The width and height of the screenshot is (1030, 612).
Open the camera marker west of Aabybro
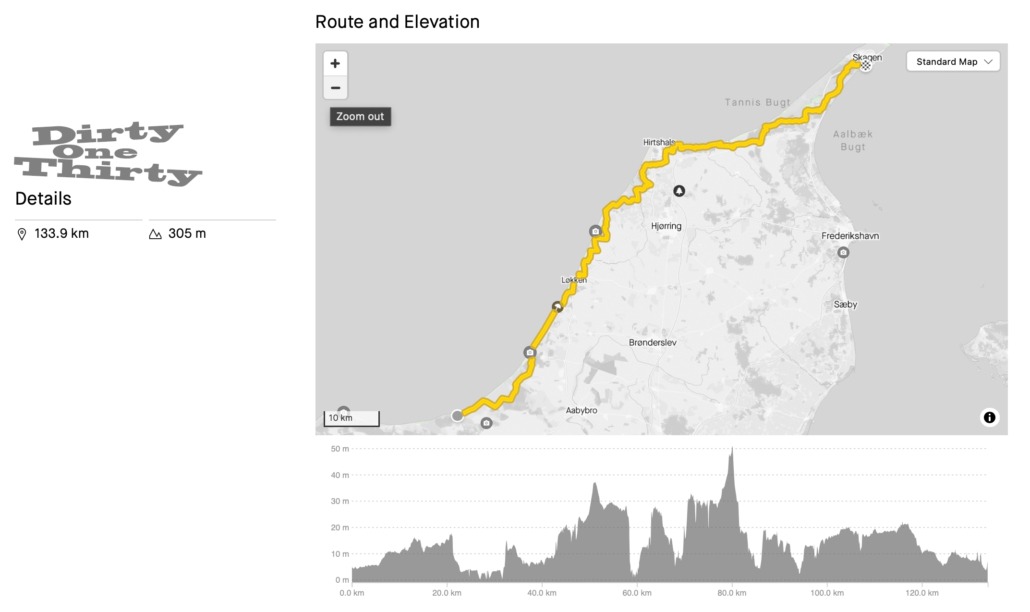pos(486,423)
